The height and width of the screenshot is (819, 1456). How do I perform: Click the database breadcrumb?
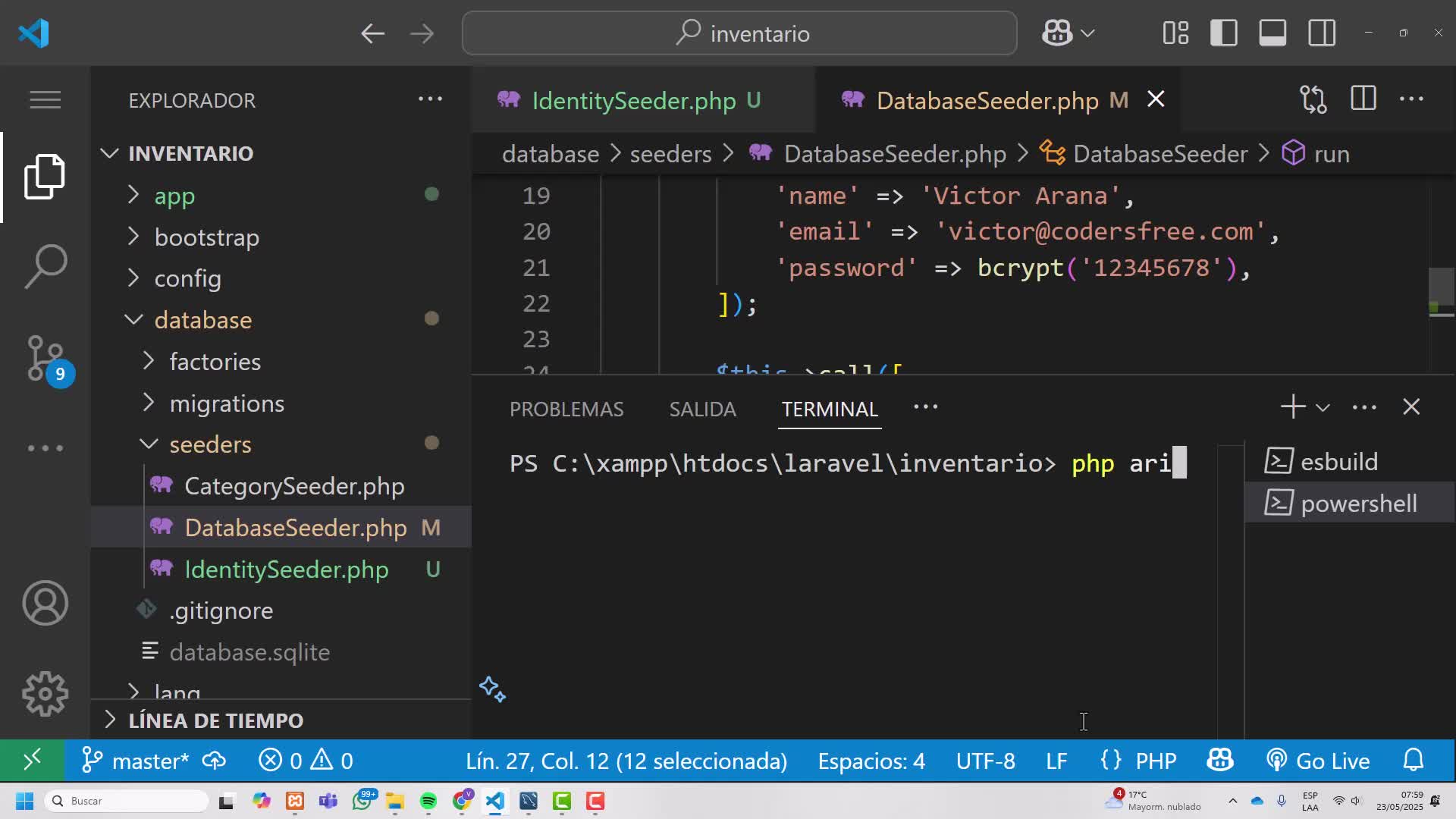pyautogui.click(x=551, y=154)
